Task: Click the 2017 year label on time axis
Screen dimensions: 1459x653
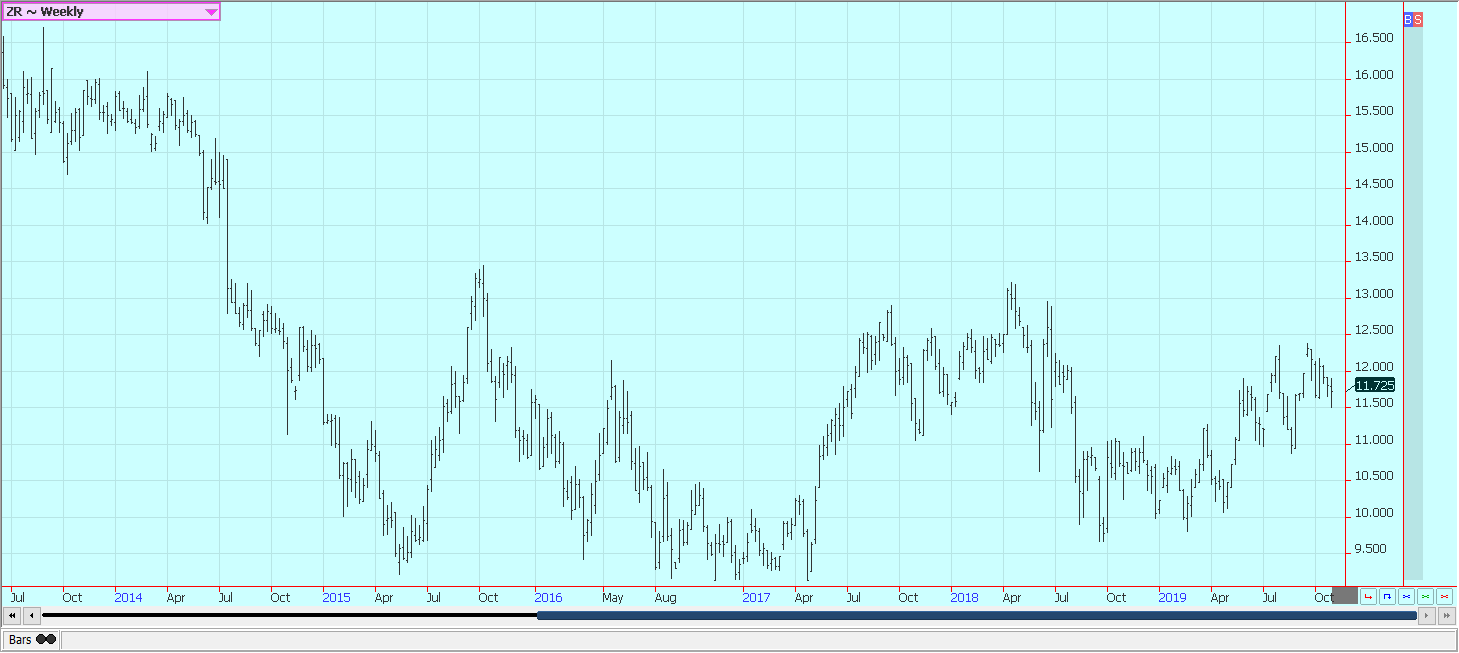Action: tap(756, 597)
